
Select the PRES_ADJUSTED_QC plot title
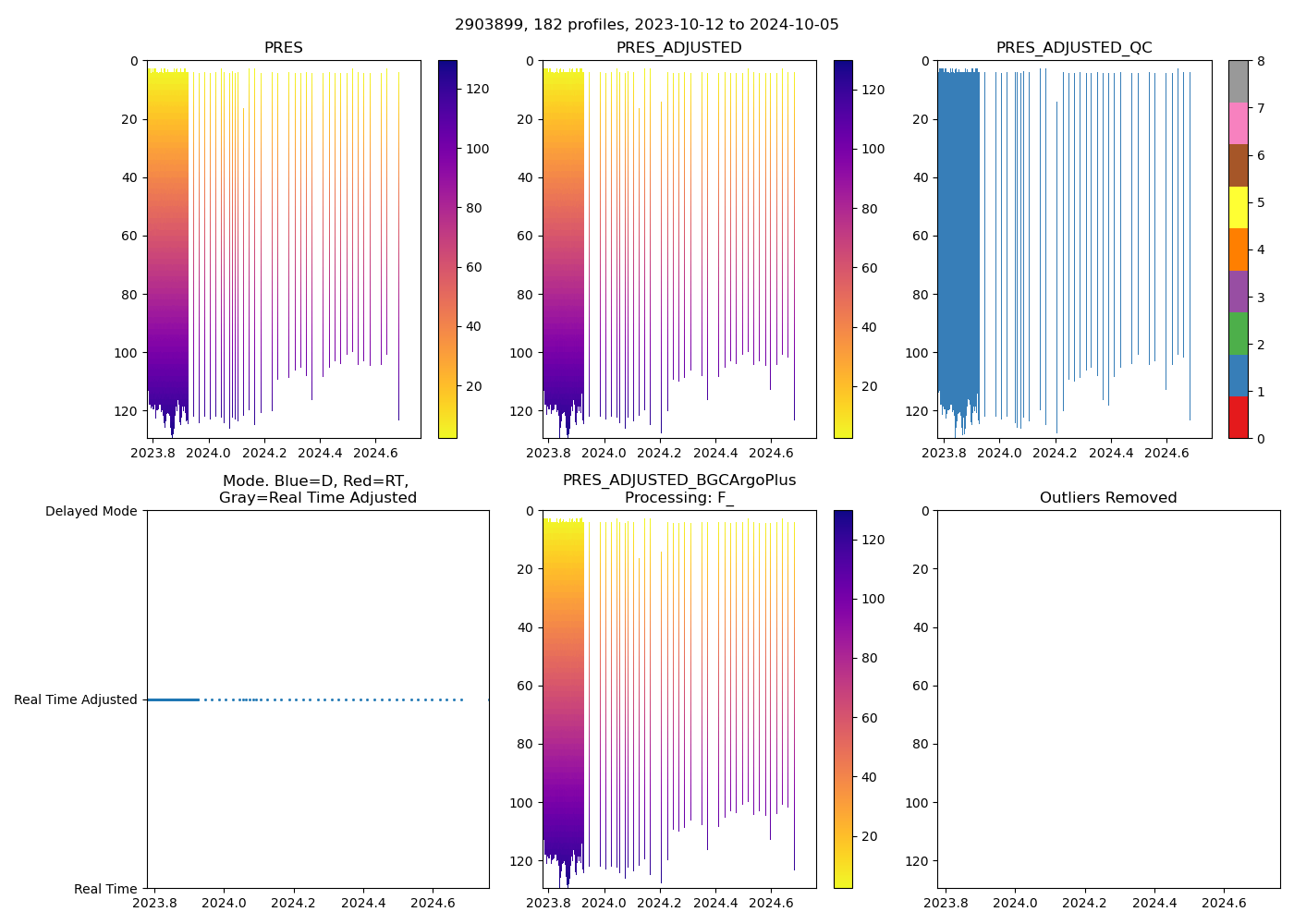coord(1073,48)
